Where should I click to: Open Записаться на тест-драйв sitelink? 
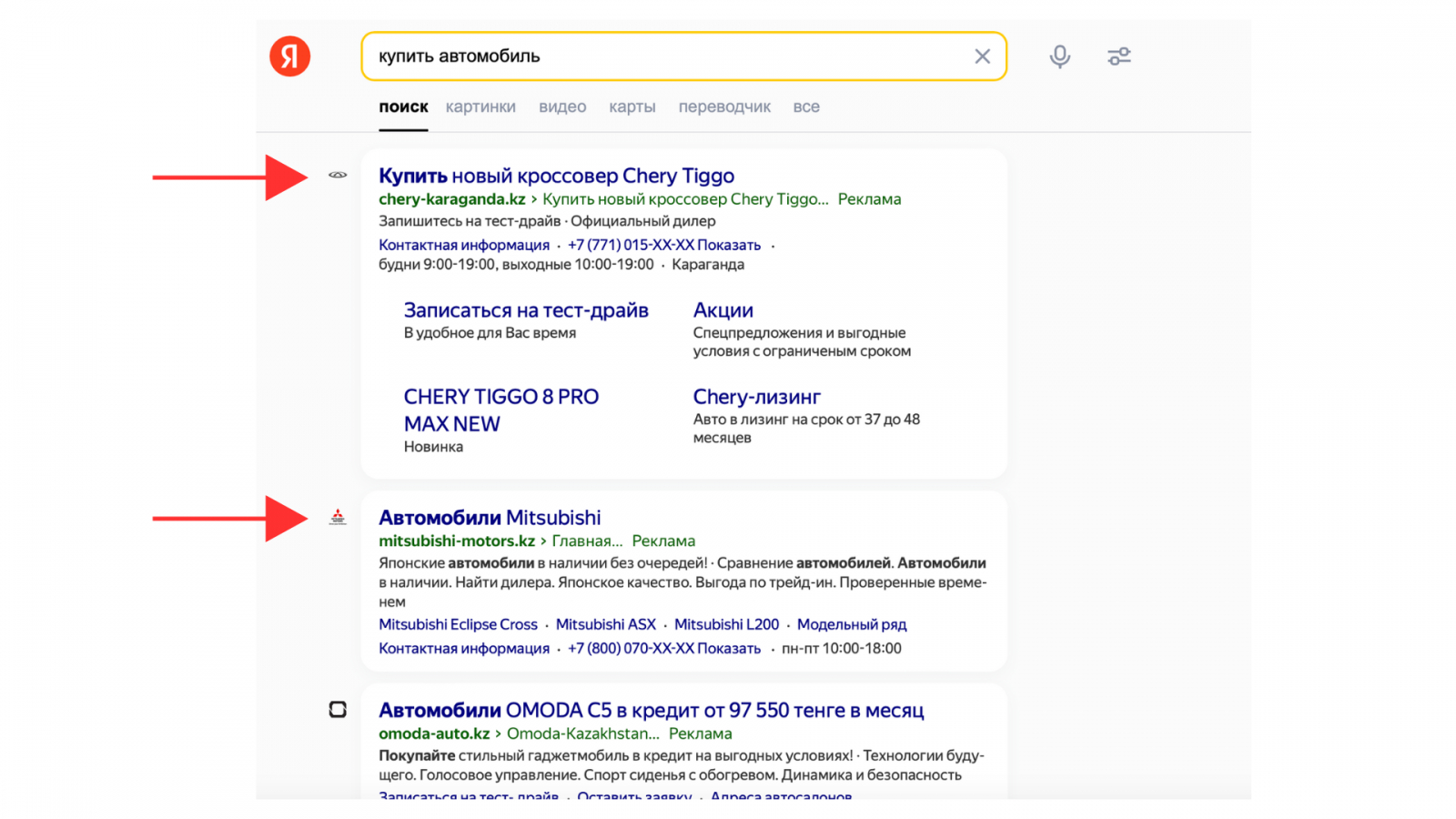point(526,310)
